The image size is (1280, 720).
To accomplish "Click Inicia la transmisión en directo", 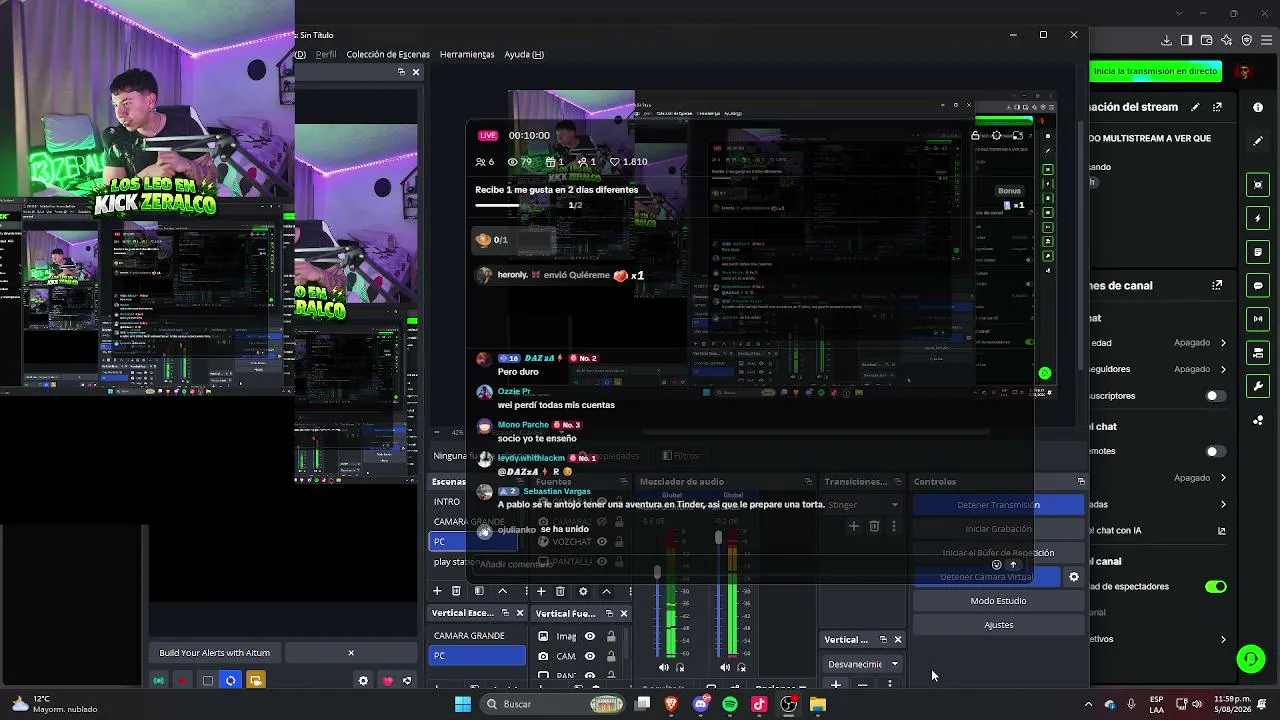I will pos(1156,71).
